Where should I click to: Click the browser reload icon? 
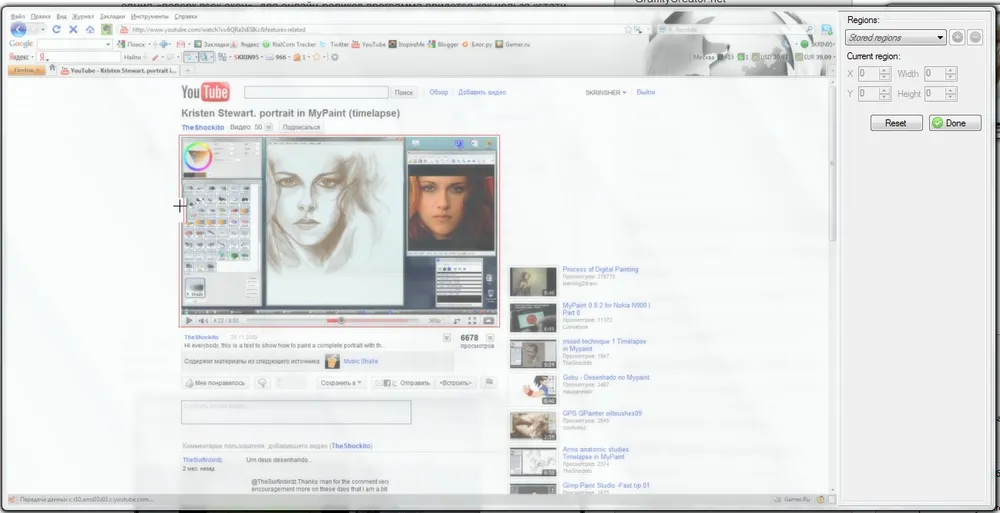coord(57,30)
